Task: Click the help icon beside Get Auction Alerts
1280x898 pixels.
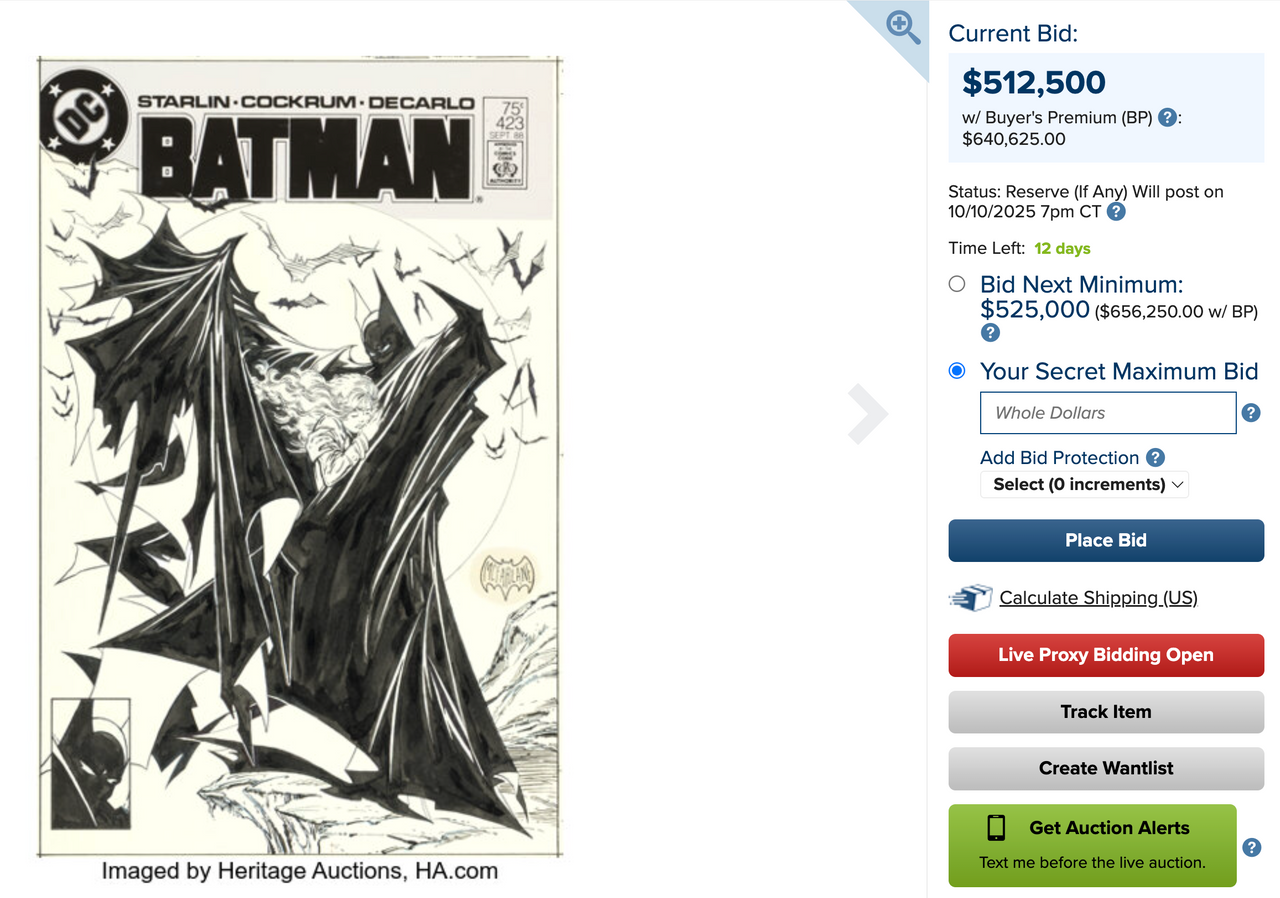Action: [x=1251, y=848]
